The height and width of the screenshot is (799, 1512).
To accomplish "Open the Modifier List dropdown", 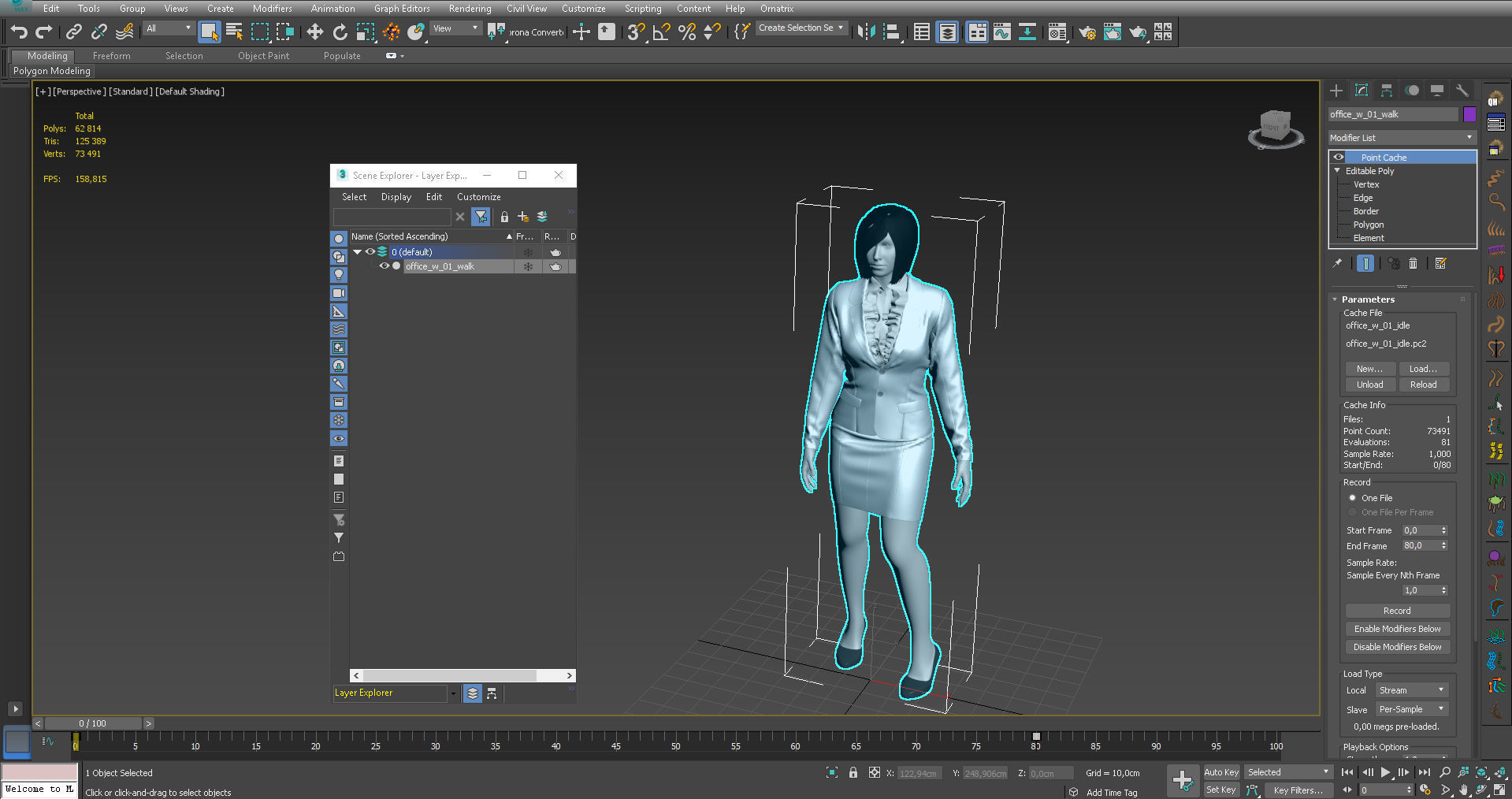I will coord(1402,137).
